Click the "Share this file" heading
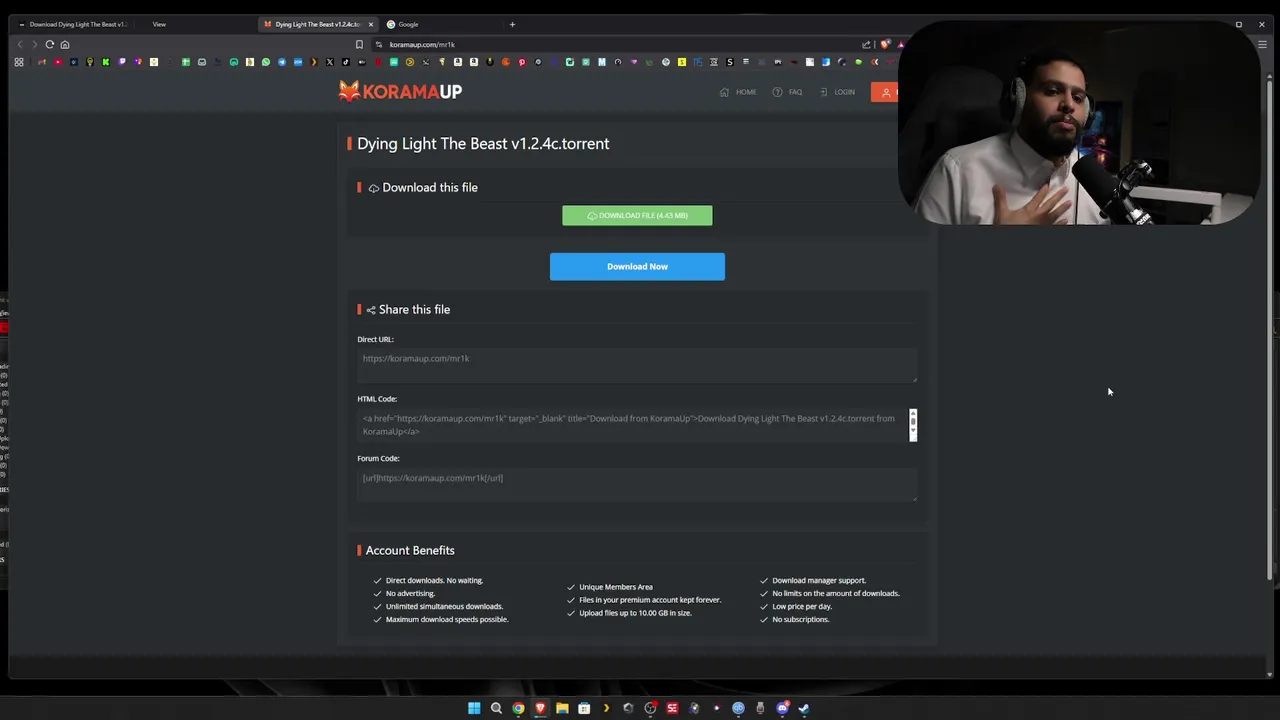Screen dimensions: 1280x720 point(414,310)
